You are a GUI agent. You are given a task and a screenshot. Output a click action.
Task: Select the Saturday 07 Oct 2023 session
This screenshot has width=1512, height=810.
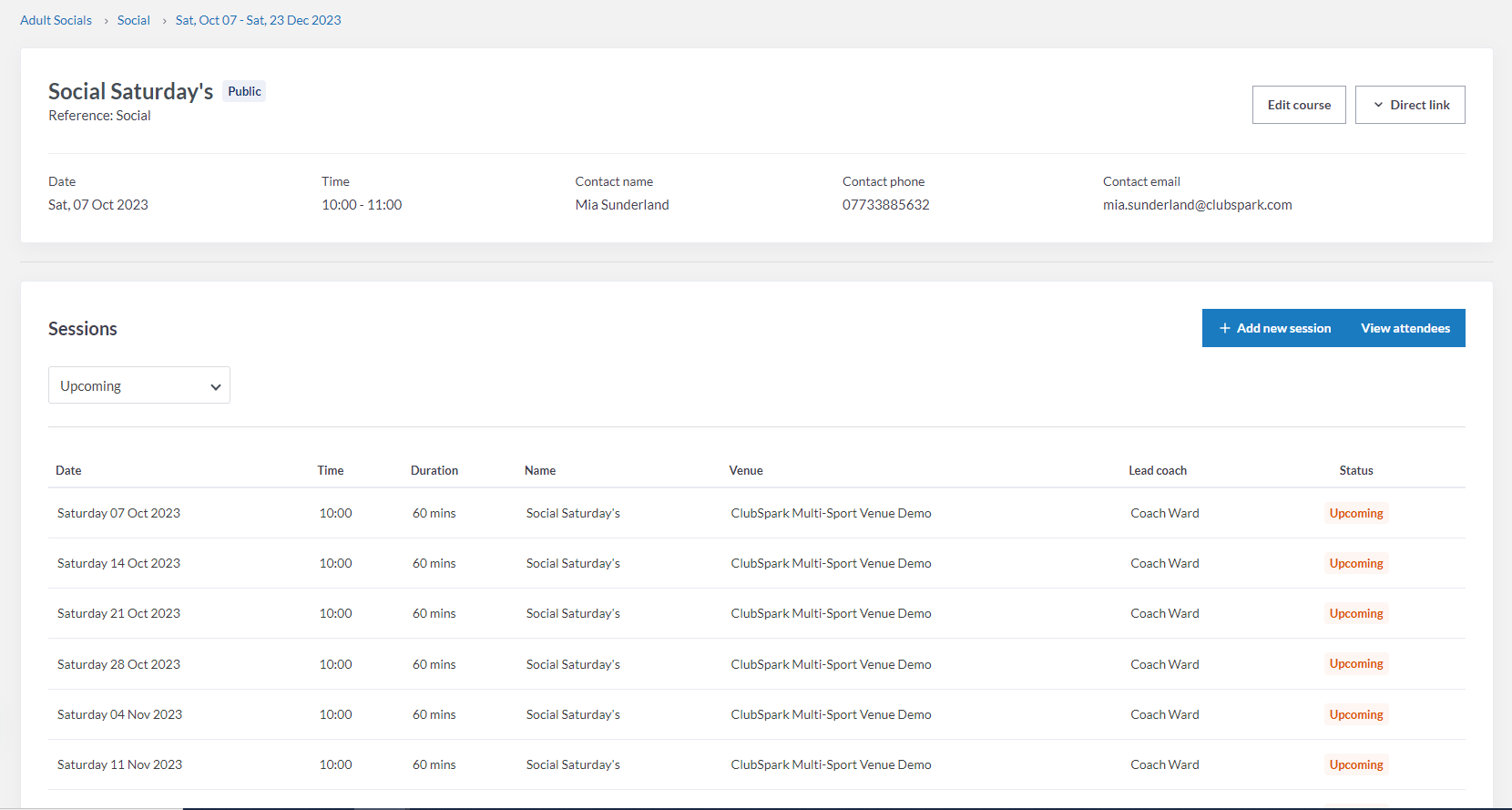coord(118,513)
